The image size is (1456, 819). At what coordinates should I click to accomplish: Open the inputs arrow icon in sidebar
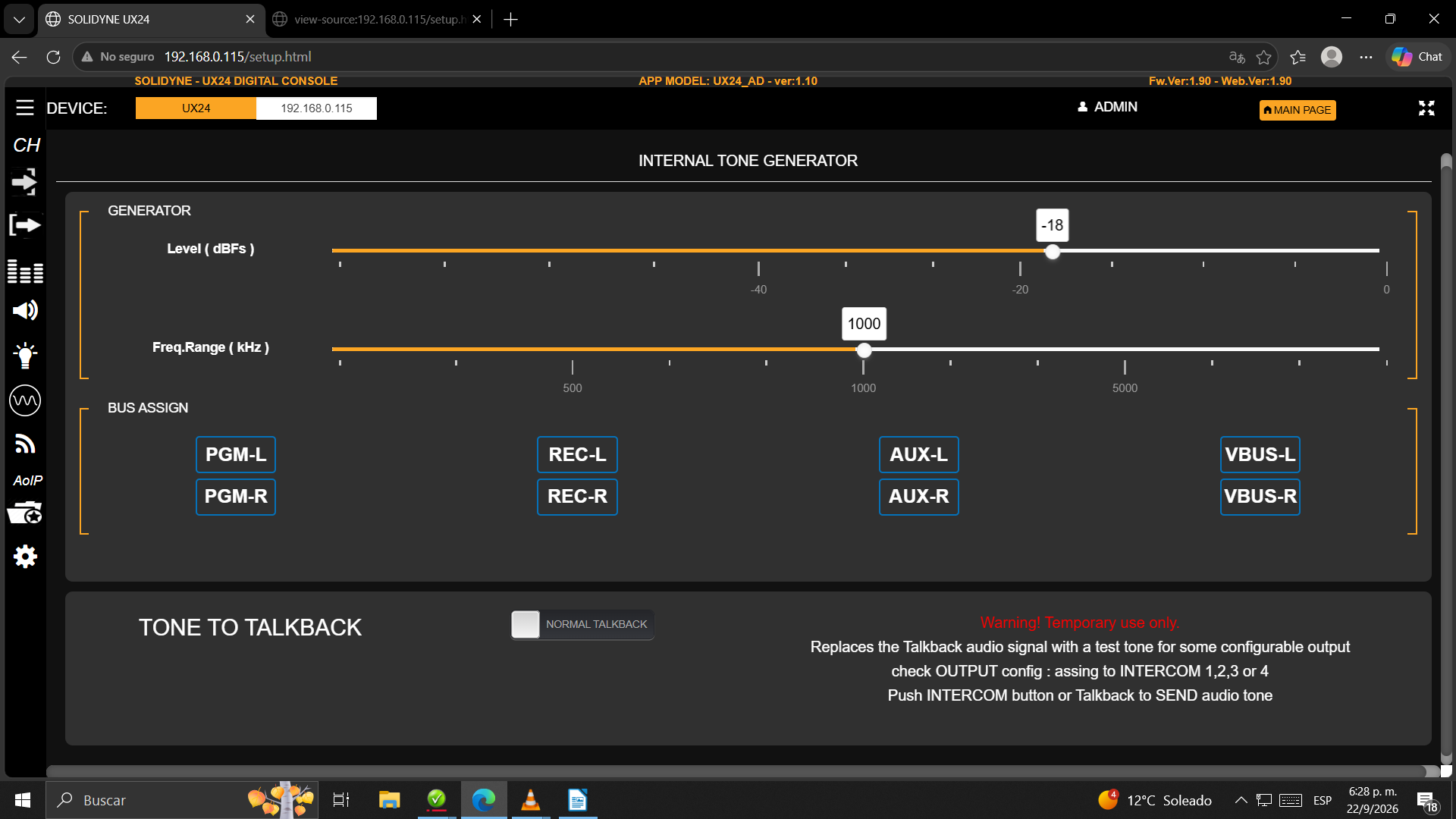pyautogui.click(x=25, y=182)
